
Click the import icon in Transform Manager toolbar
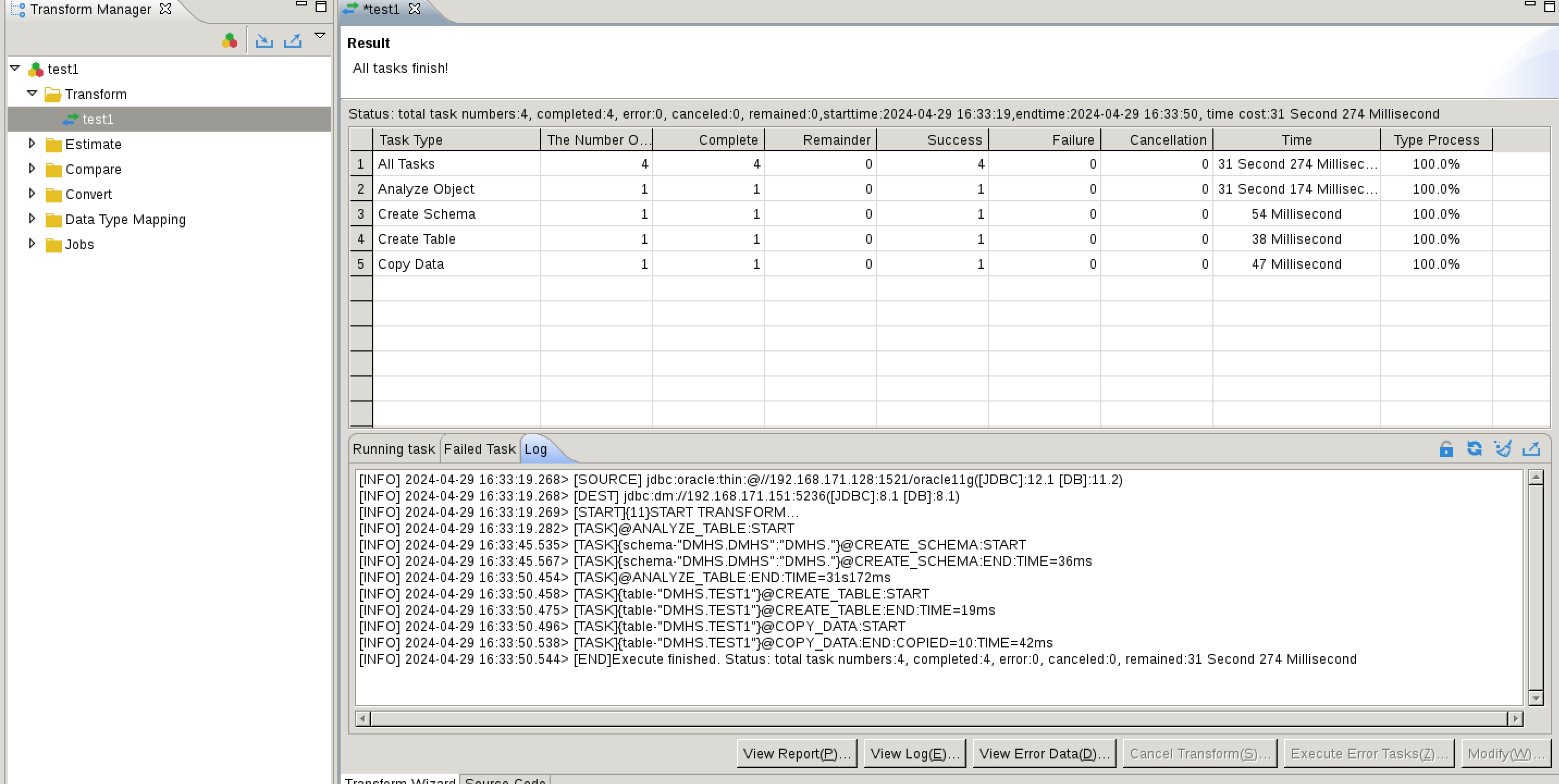tap(264, 40)
